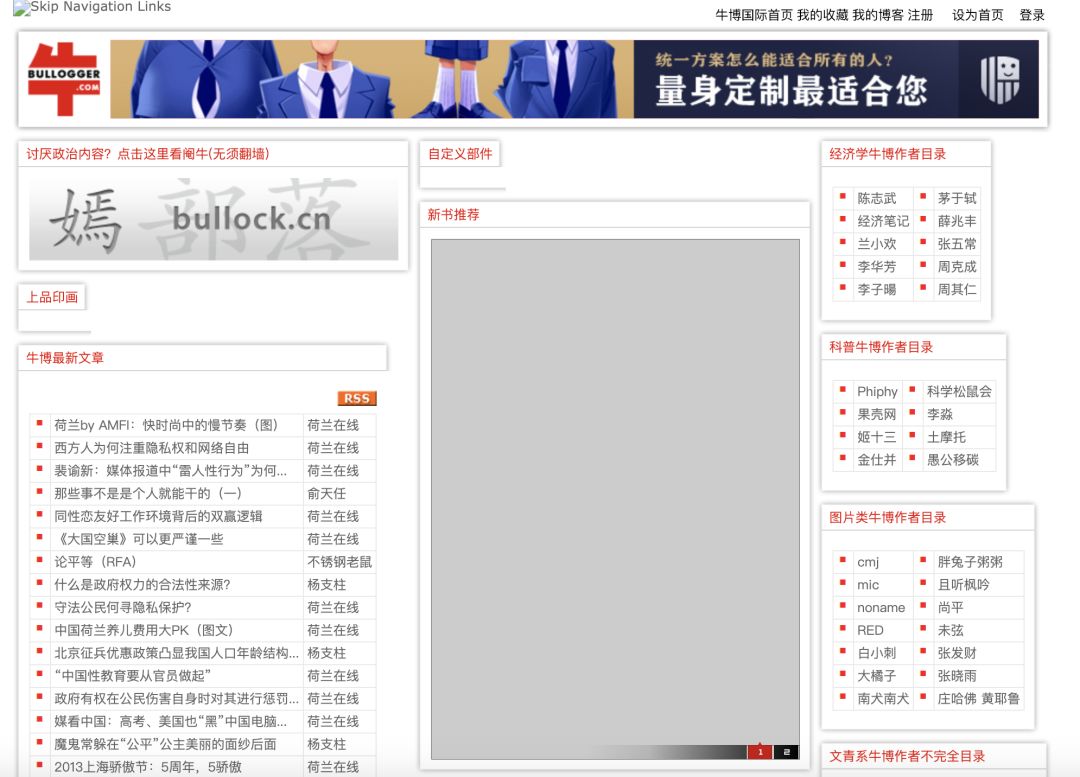Screen dimensions: 1080x777
Task: Click the 登录 login link
Action: 1032,15
